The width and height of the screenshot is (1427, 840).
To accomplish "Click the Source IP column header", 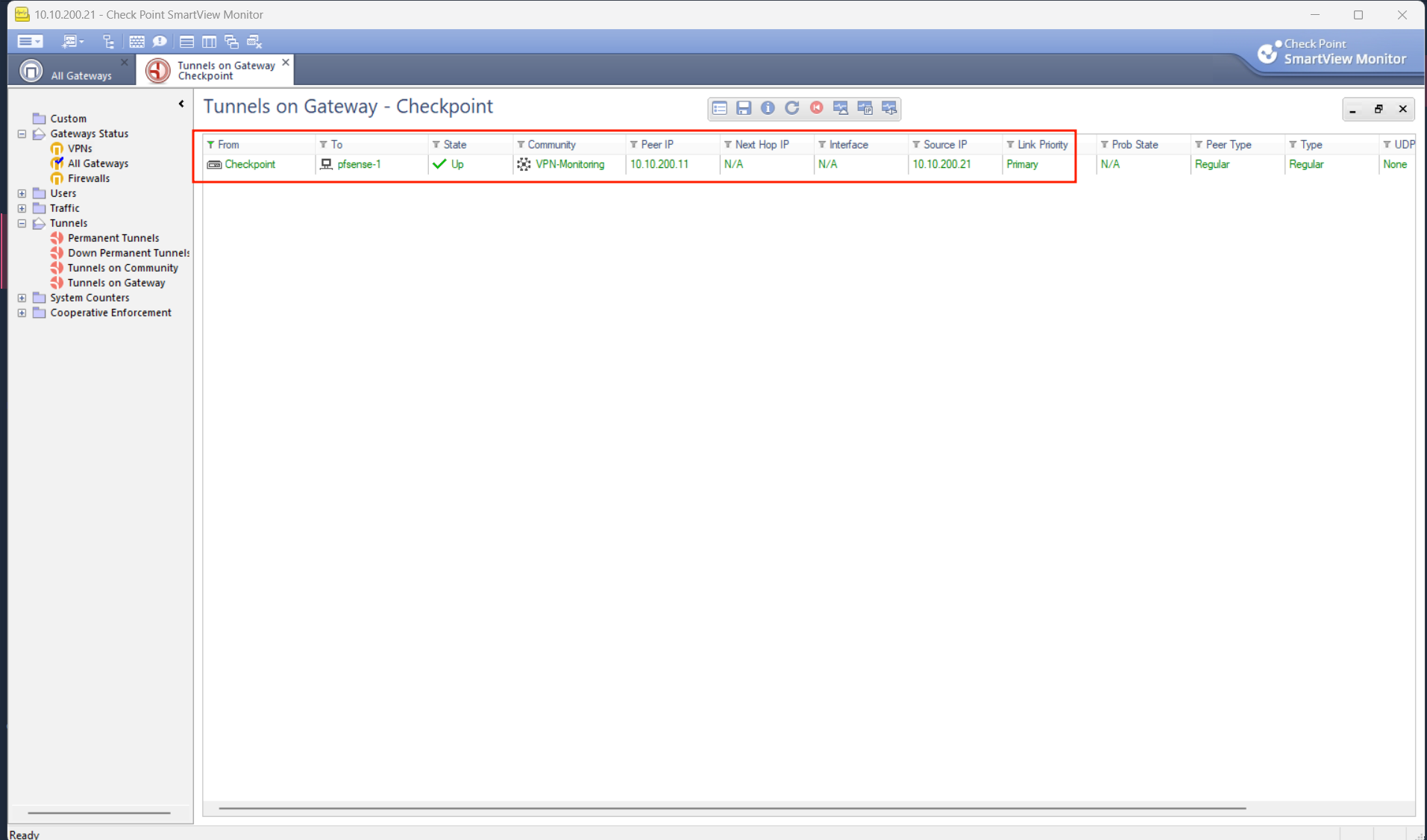I will [x=955, y=145].
